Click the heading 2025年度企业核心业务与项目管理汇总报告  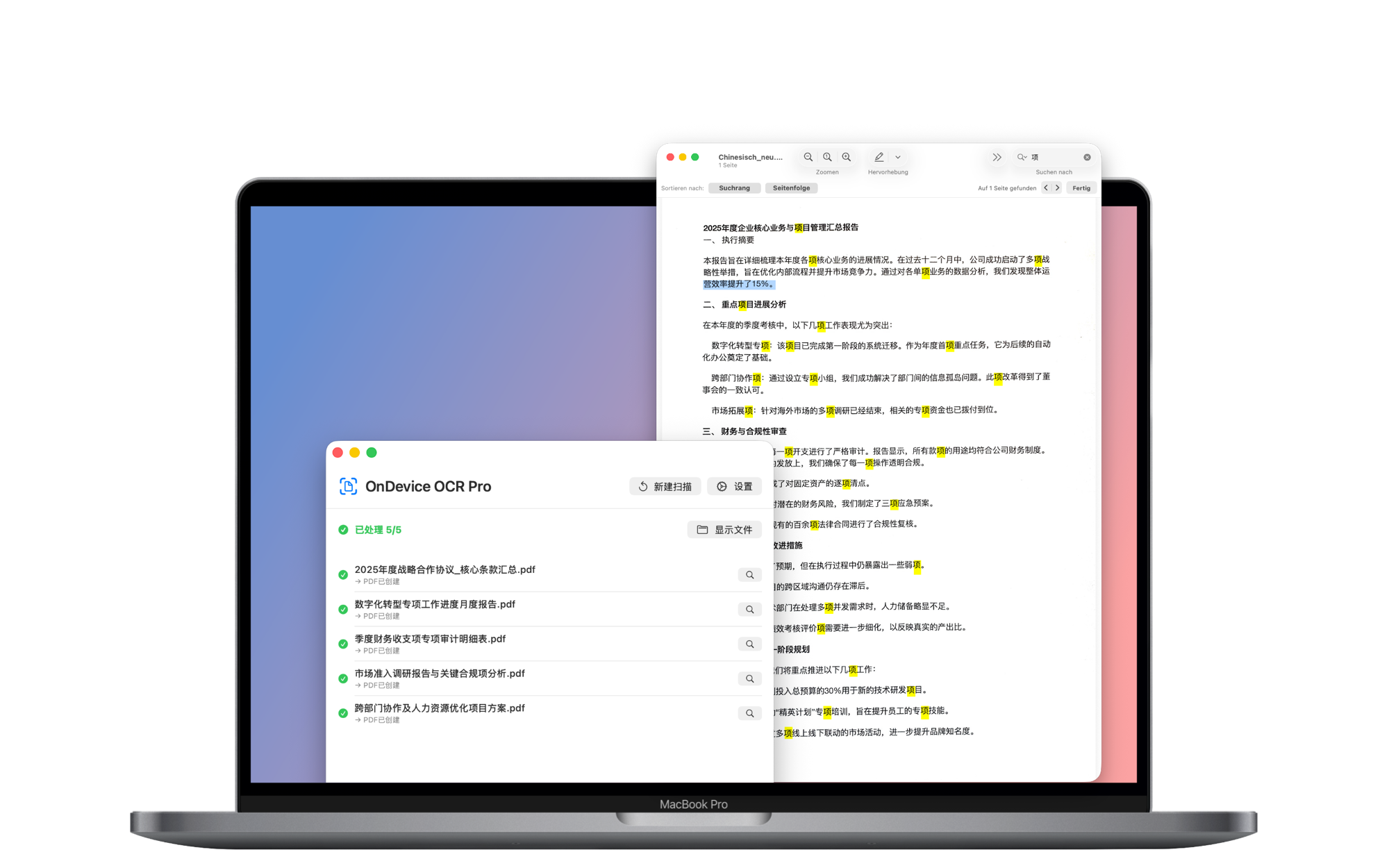(x=781, y=228)
